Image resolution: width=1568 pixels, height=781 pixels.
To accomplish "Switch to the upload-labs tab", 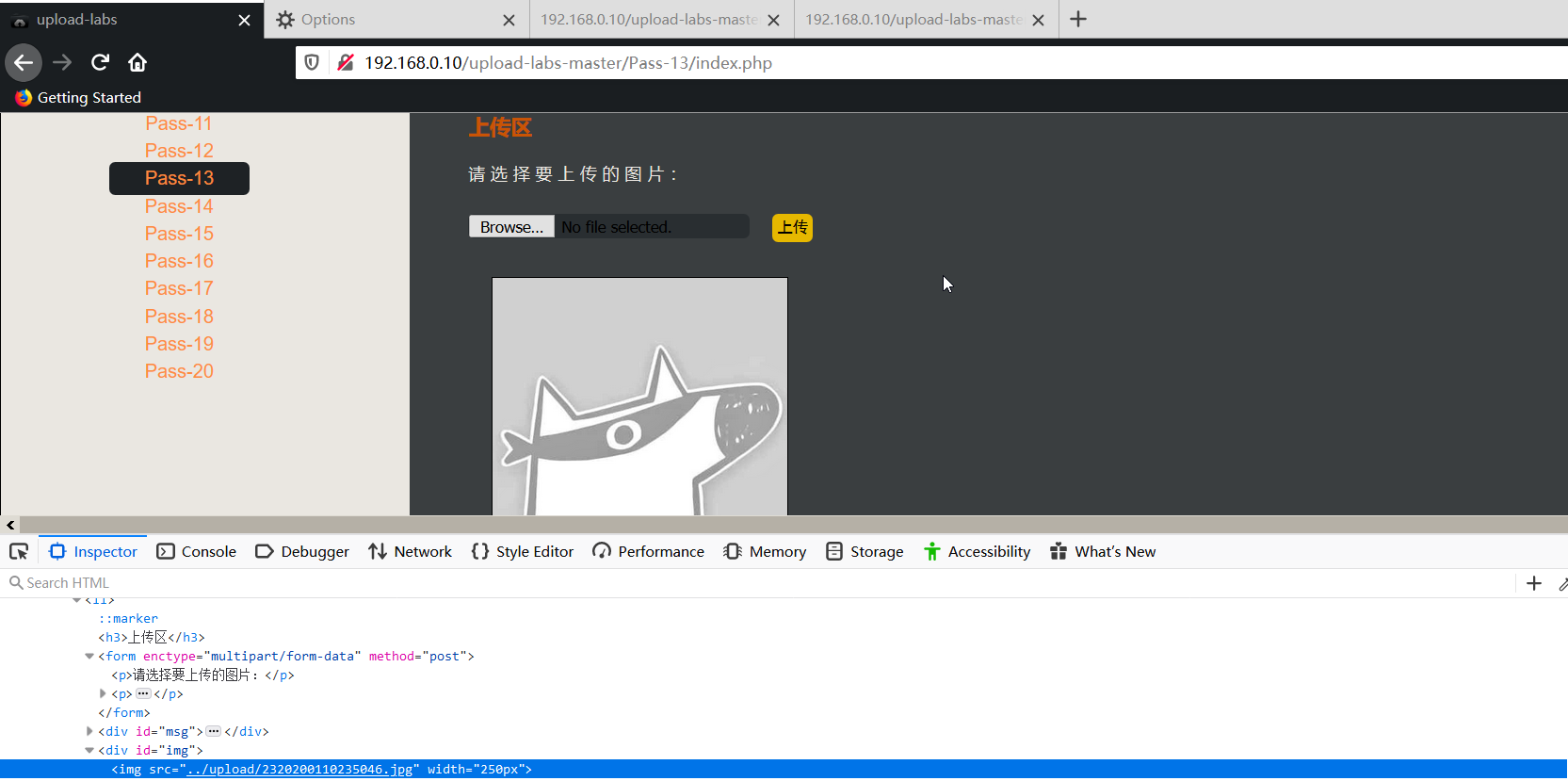I will (x=132, y=19).
